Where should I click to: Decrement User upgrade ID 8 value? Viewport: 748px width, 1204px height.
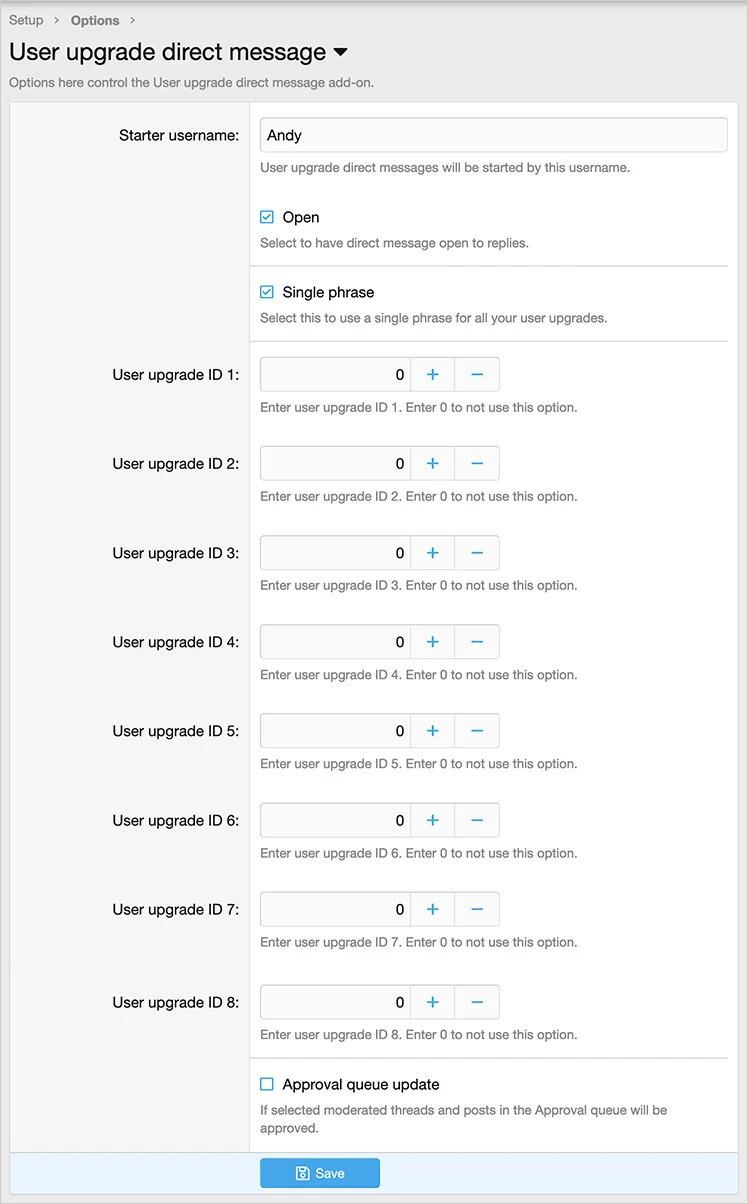point(477,1002)
